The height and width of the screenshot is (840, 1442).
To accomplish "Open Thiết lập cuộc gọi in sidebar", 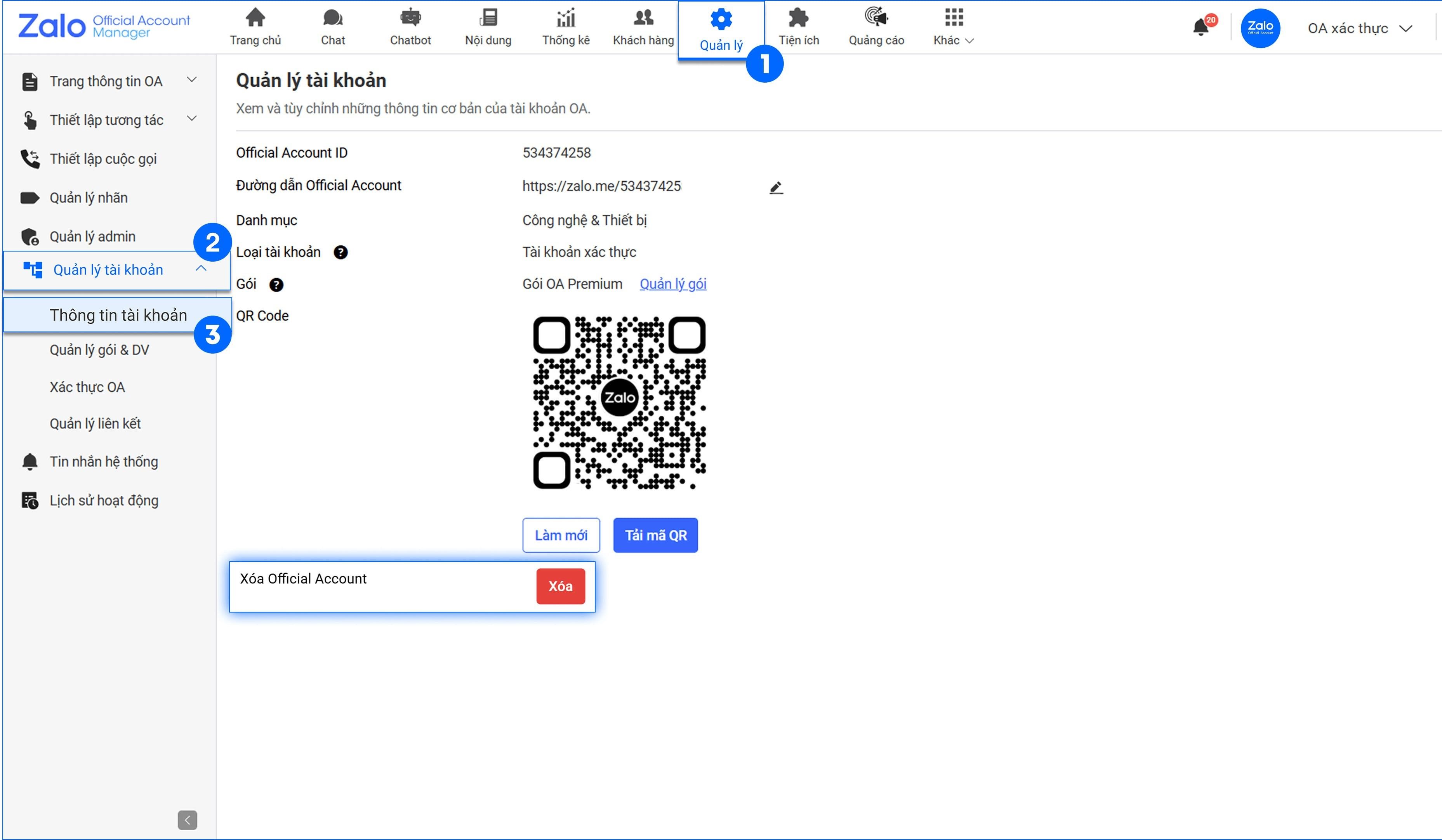I will click(x=103, y=159).
